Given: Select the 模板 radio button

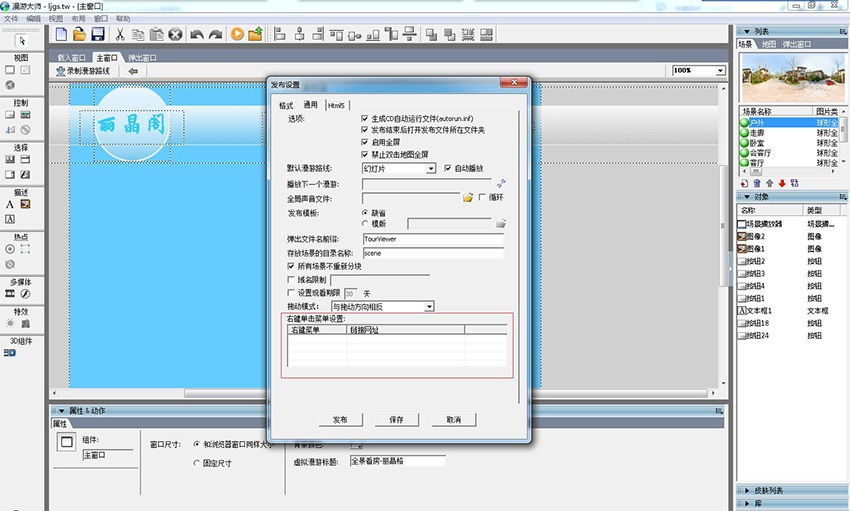Looking at the screenshot, I should (x=365, y=223).
